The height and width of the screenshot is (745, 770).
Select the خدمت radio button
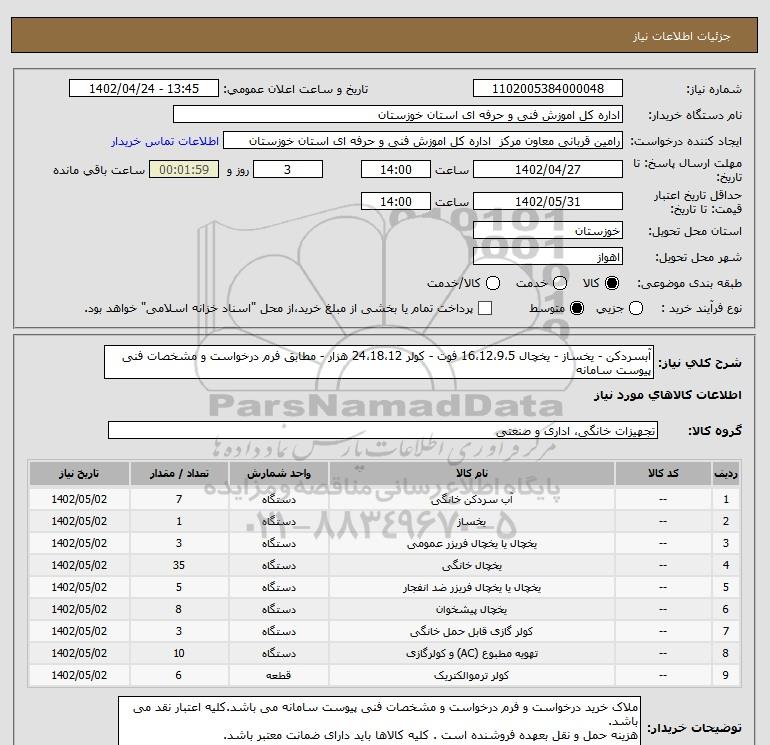[x=560, y=283]
